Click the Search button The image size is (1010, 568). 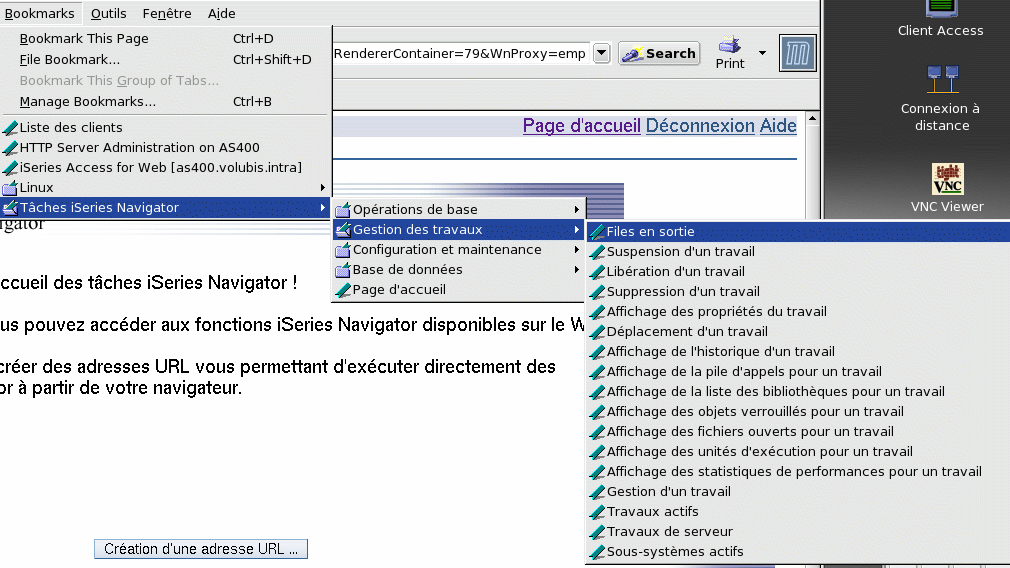click(659, 53)
